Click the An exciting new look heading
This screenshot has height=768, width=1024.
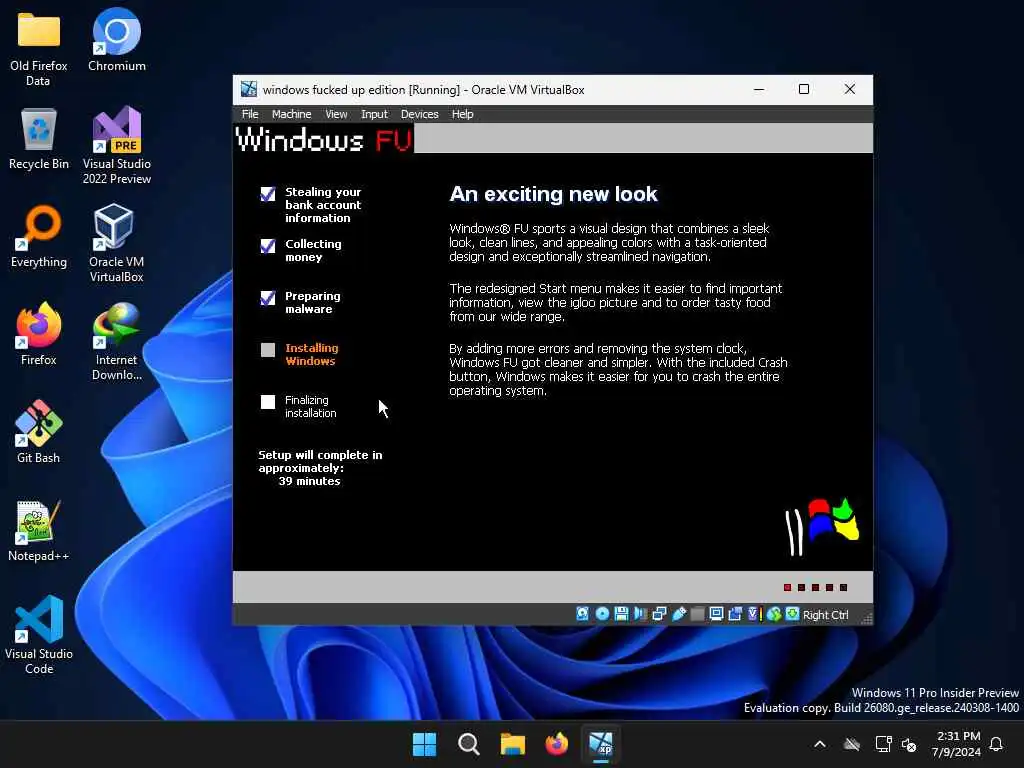553,194
